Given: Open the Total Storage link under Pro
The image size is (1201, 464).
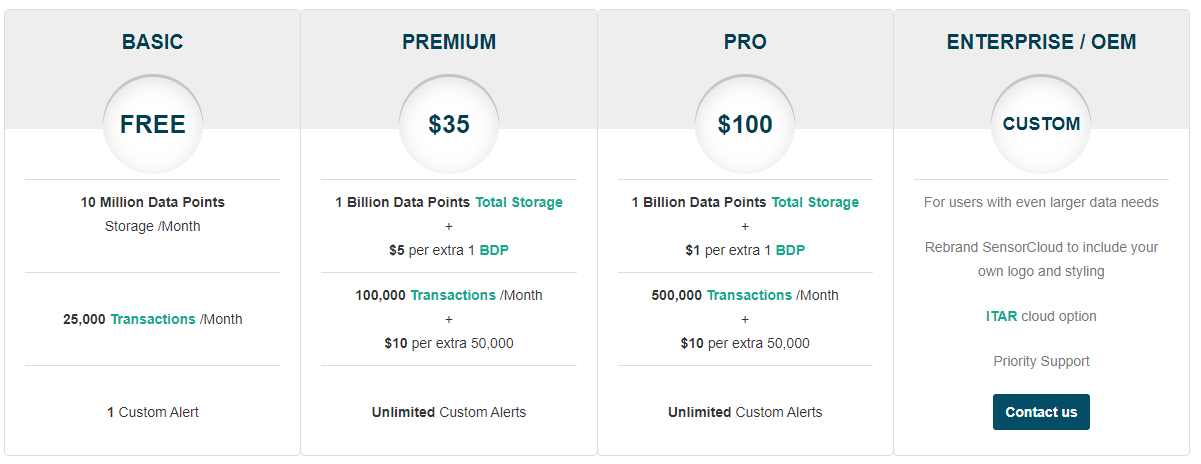Looking at the screenshot, I should point(815,202).
